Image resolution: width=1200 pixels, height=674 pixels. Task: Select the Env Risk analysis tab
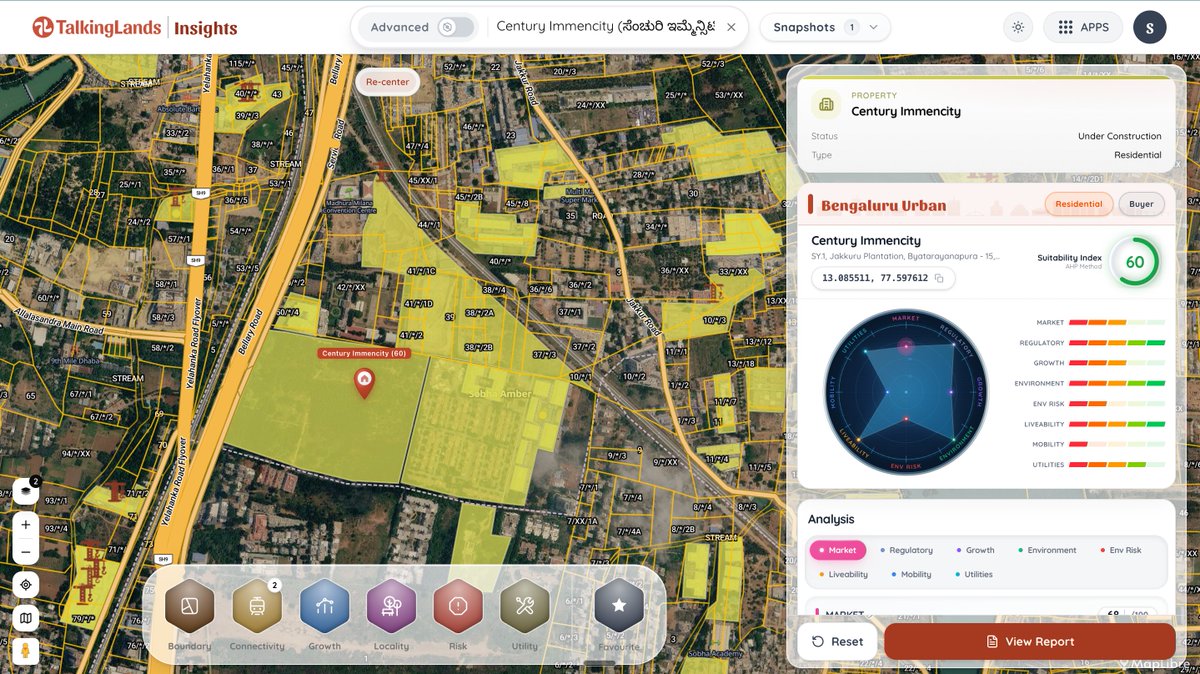click(1120, 550)
